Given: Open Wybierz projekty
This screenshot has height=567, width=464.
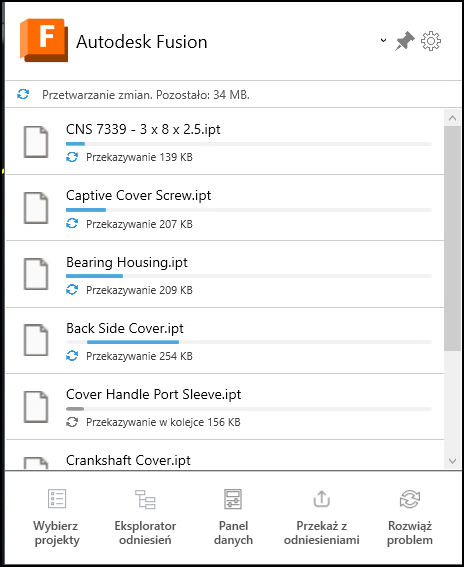Looking at the screenshot, I should click(x=57, y=517).
